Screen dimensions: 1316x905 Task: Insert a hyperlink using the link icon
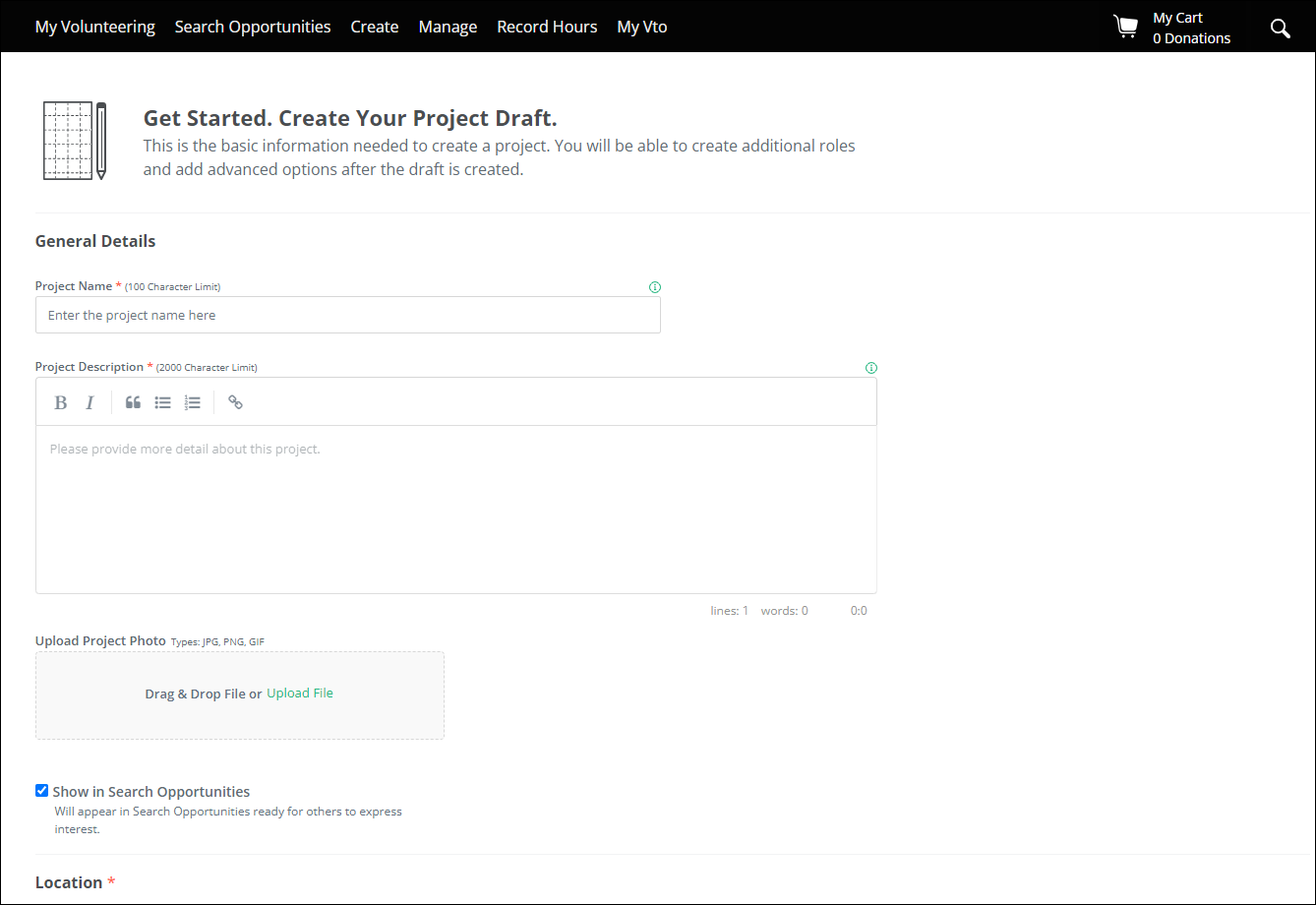[235, 402]
